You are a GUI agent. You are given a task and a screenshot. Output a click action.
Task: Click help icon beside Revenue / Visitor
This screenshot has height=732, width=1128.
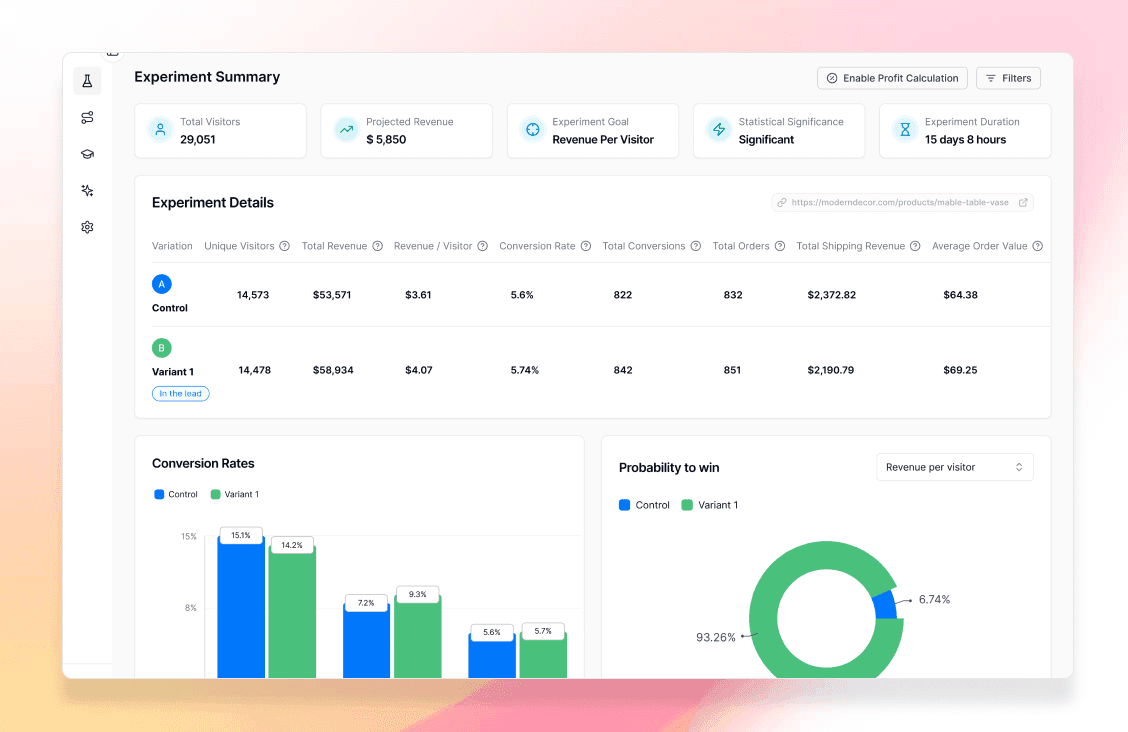pos(483,246)
